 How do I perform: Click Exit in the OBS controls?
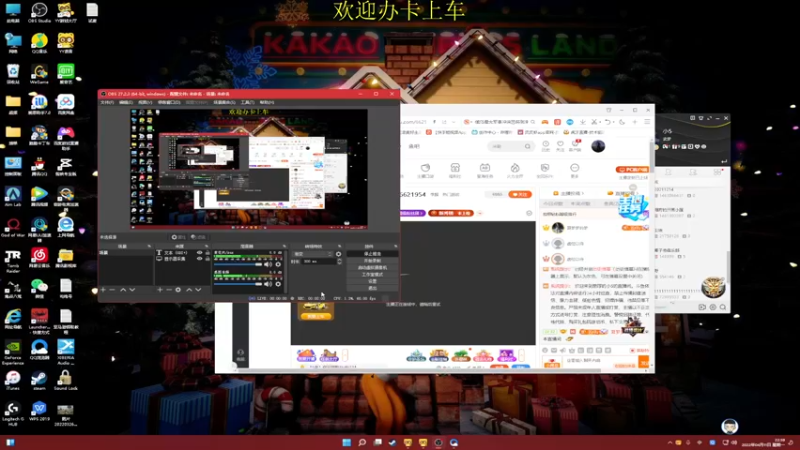pyautogui.click(x=372, y=288)
